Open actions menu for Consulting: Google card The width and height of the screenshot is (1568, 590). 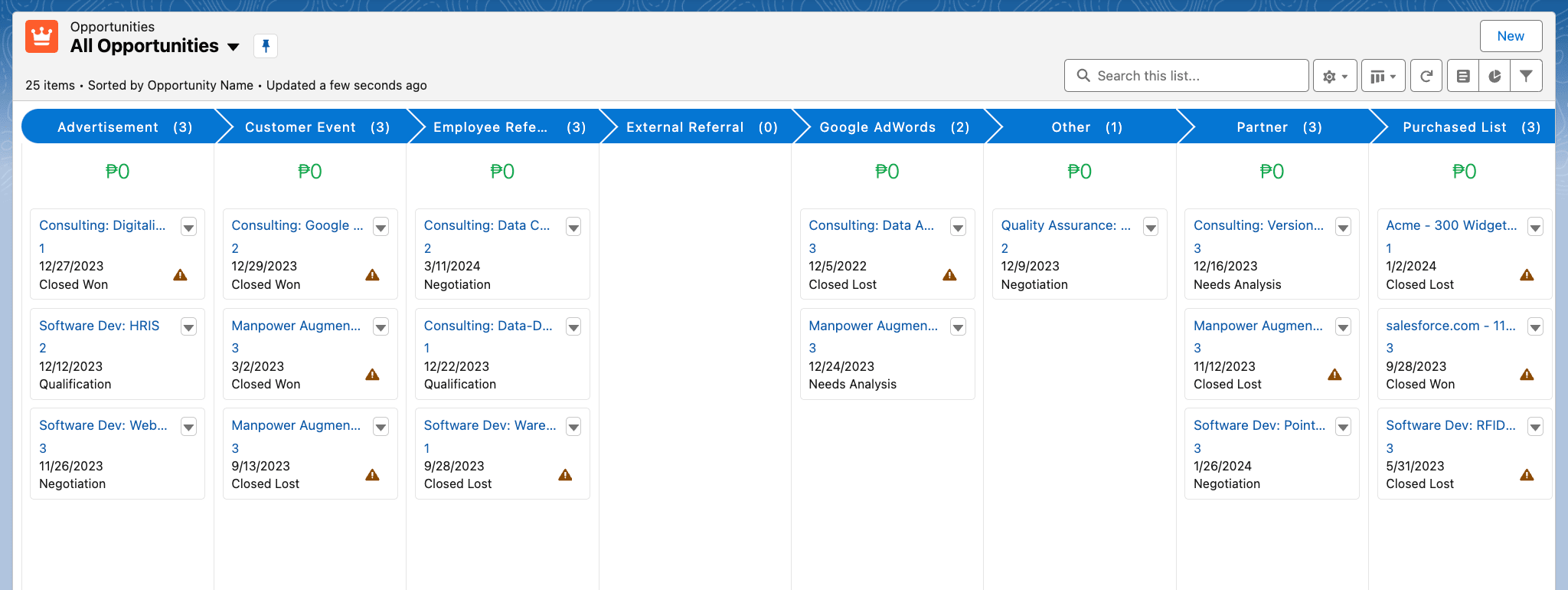[x=381, y=227]
